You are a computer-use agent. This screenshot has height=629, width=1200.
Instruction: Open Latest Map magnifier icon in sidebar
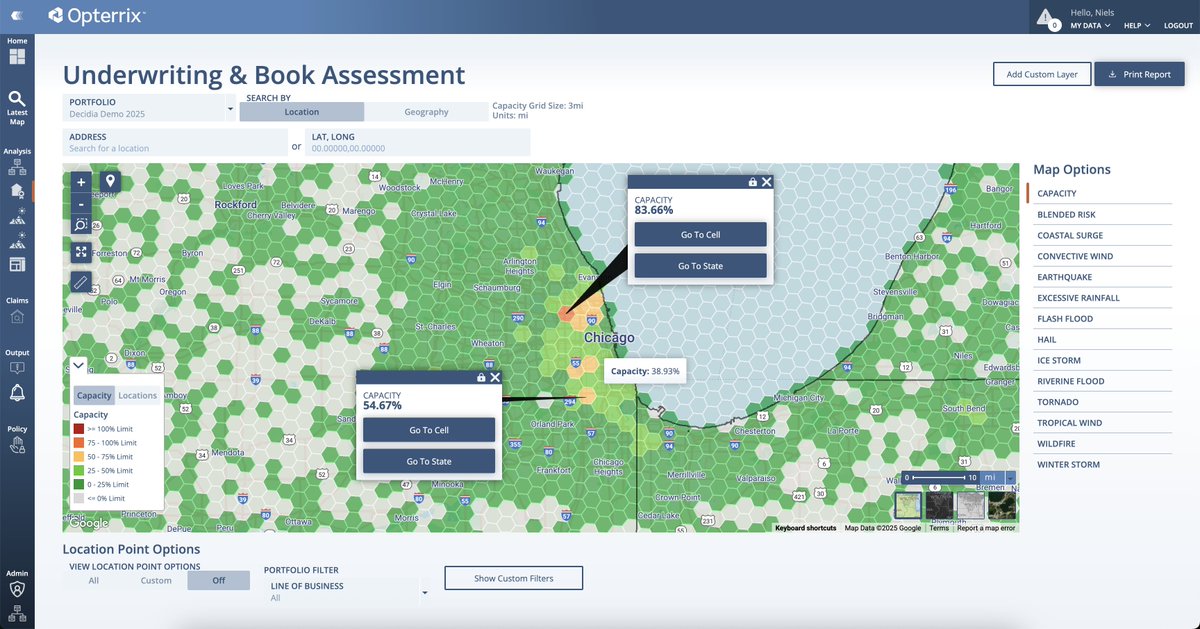point(17,98)
